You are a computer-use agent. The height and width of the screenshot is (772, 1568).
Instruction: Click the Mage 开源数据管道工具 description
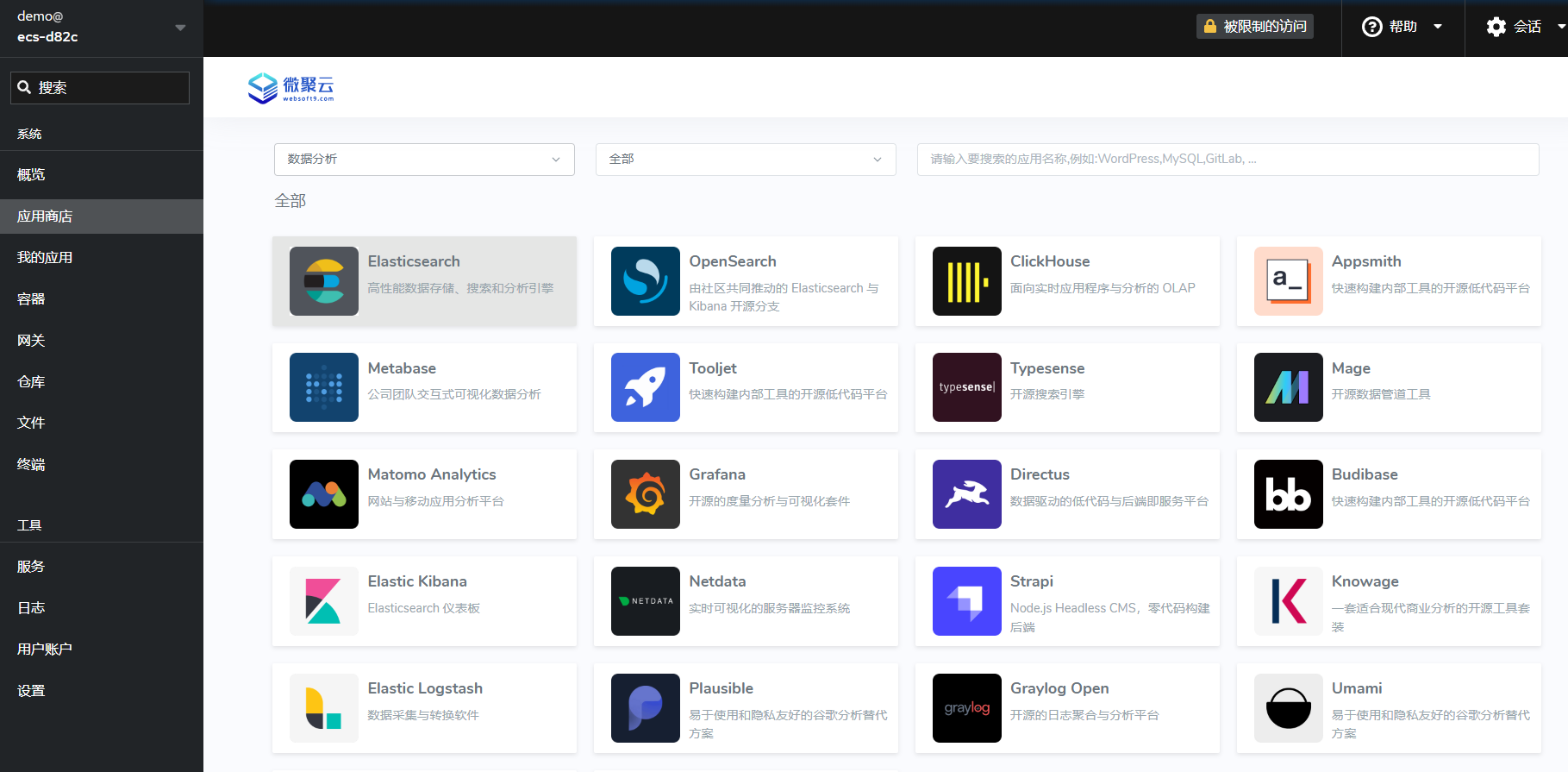pyautogui.click(x=1381, y=394)
